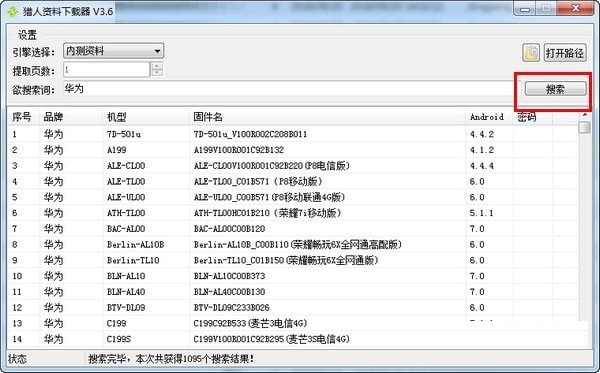Sort by the 序号 column header
This screenshot has height=373, width=600.
(22, 117)
